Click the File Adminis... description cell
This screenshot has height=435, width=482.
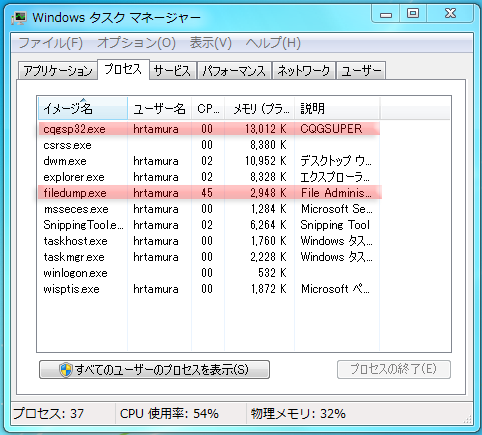click(336, 193)
